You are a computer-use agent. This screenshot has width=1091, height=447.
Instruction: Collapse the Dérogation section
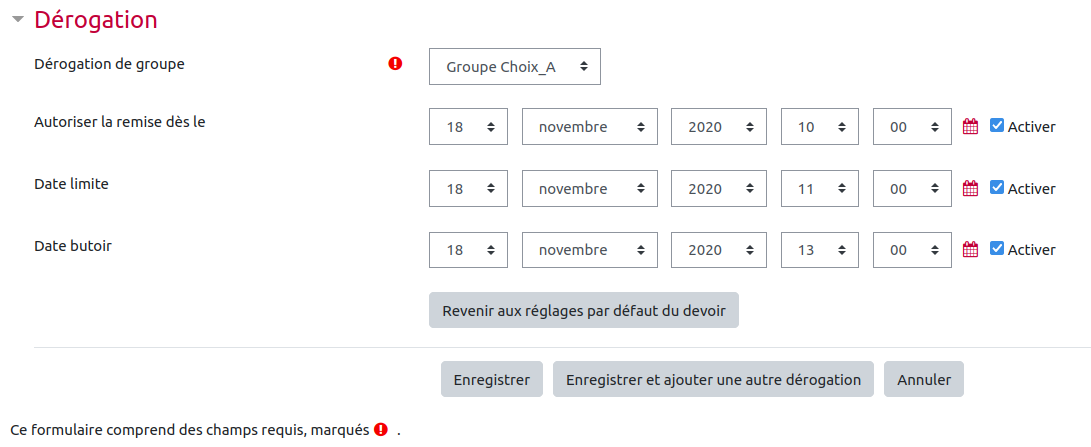pos(17,19)
